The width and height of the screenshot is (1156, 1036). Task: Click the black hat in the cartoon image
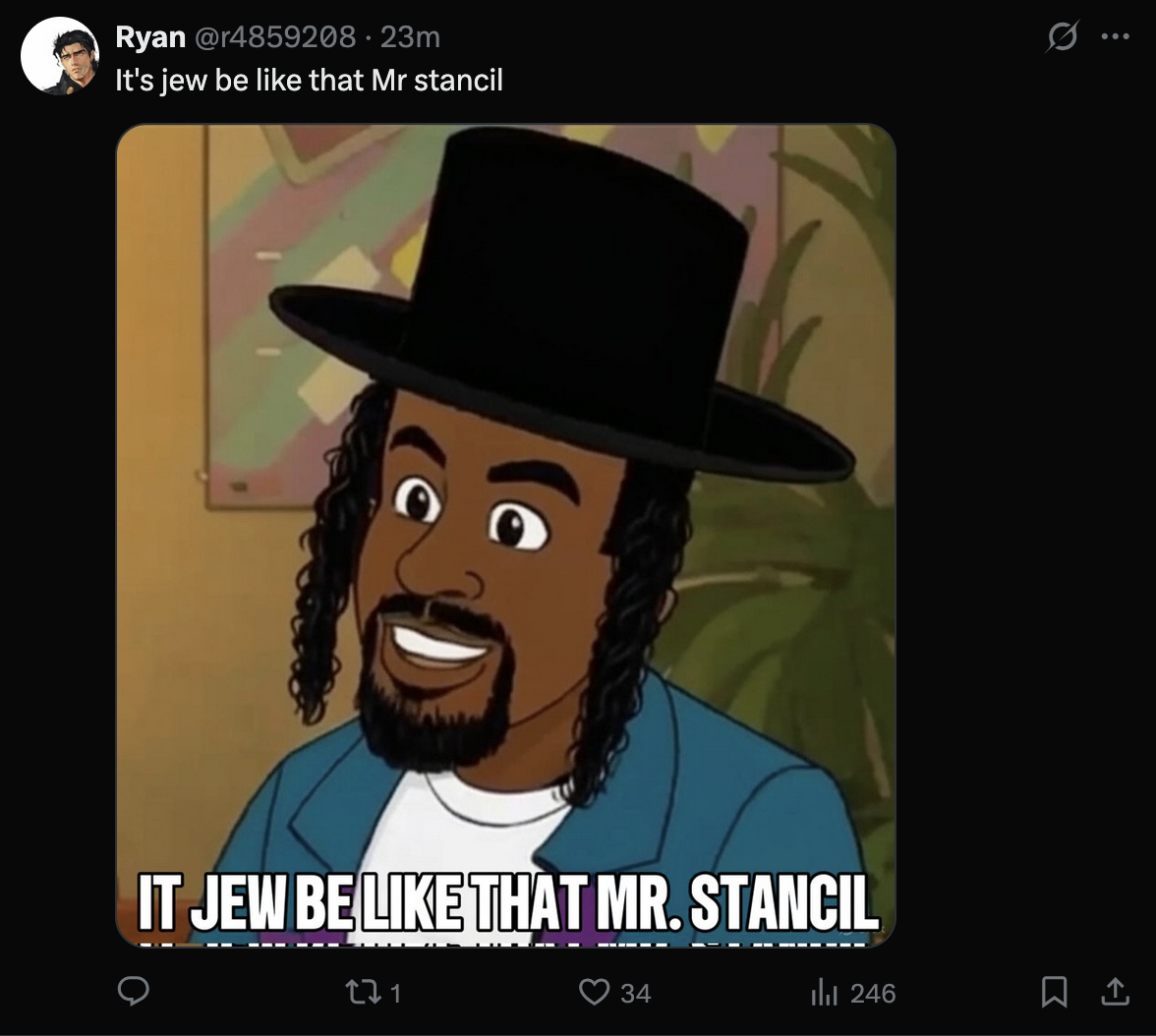tap(562, 303)
